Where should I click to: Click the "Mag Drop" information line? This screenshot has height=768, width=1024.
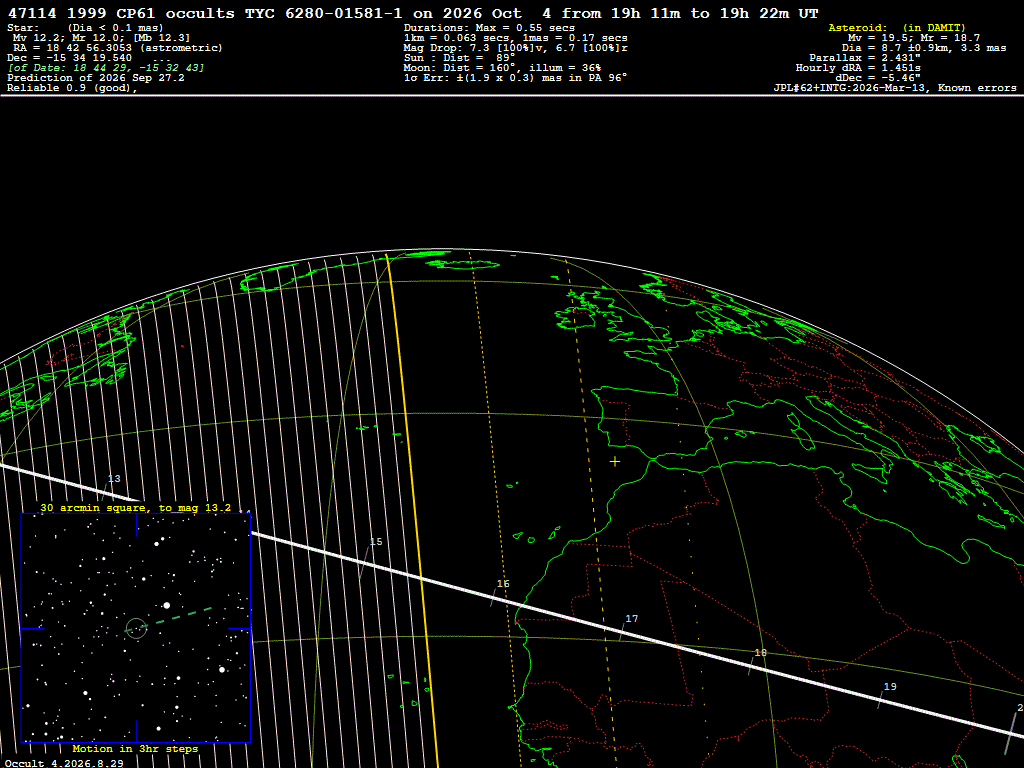(x=515, y=48)
